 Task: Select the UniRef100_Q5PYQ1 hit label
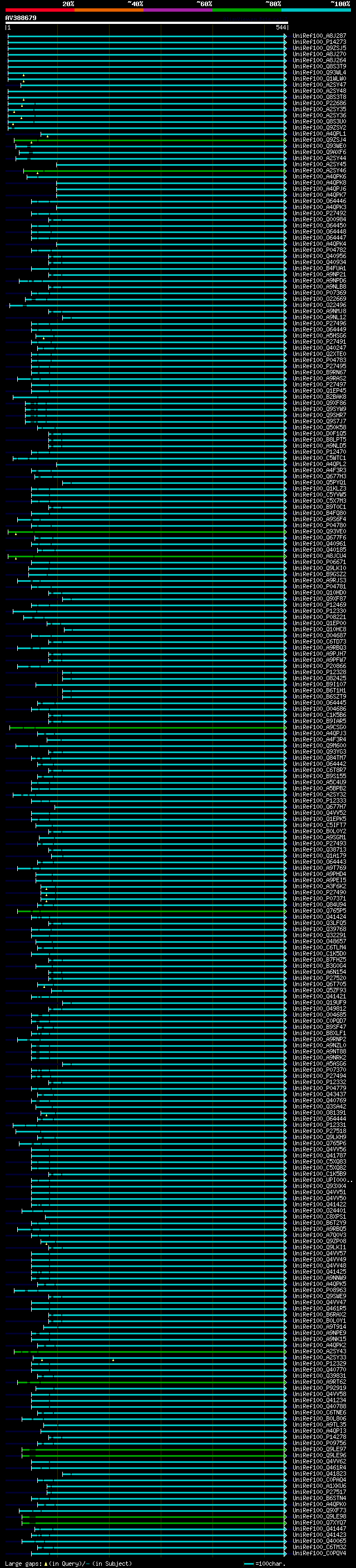319,483
